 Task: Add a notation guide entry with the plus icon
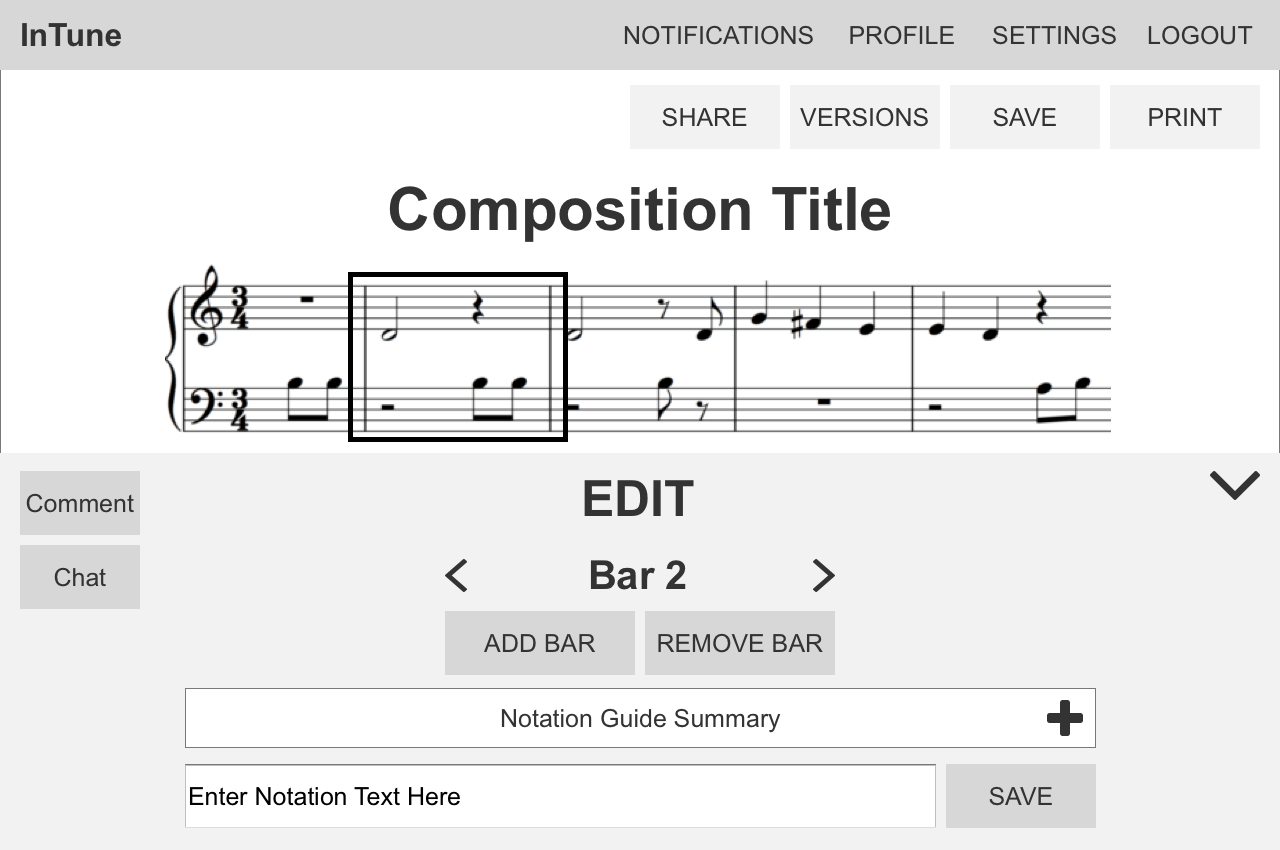(1064, 717)
